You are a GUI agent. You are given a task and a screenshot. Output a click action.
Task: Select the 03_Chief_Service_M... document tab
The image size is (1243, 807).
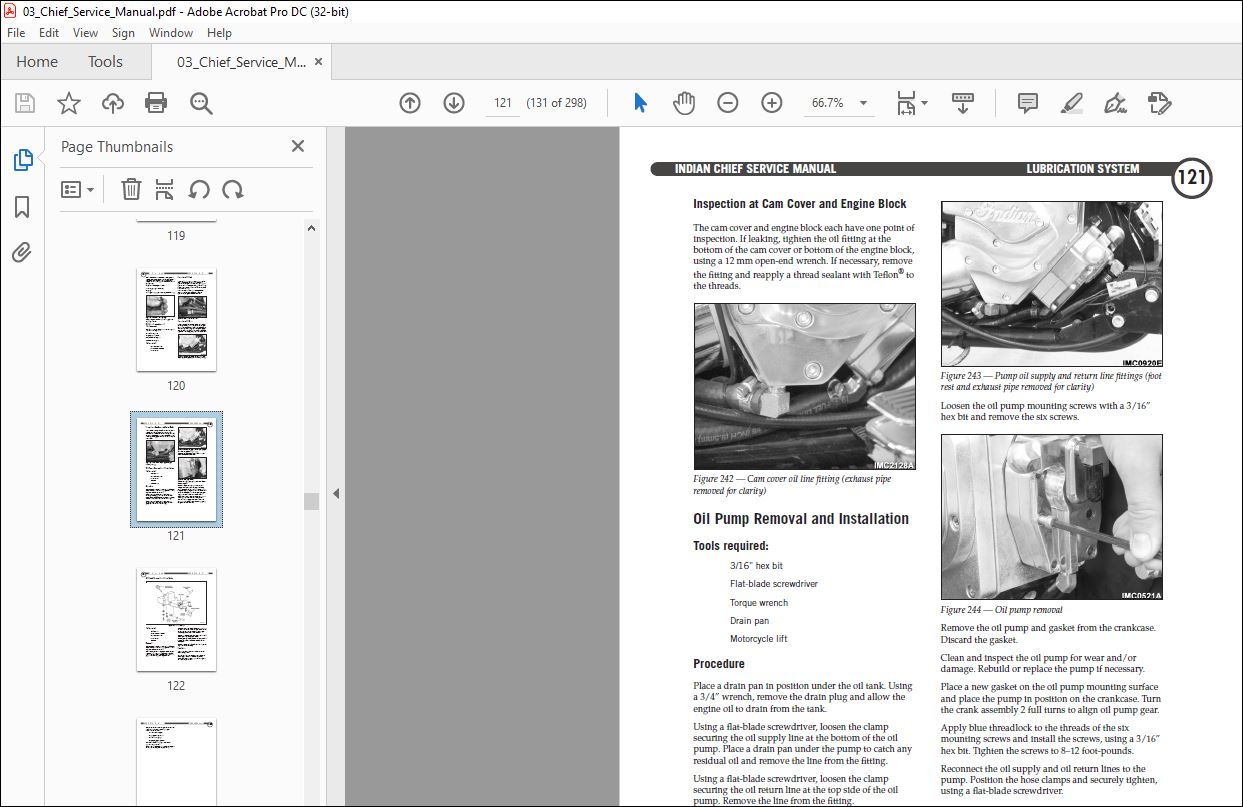click(x=241, y=62)
